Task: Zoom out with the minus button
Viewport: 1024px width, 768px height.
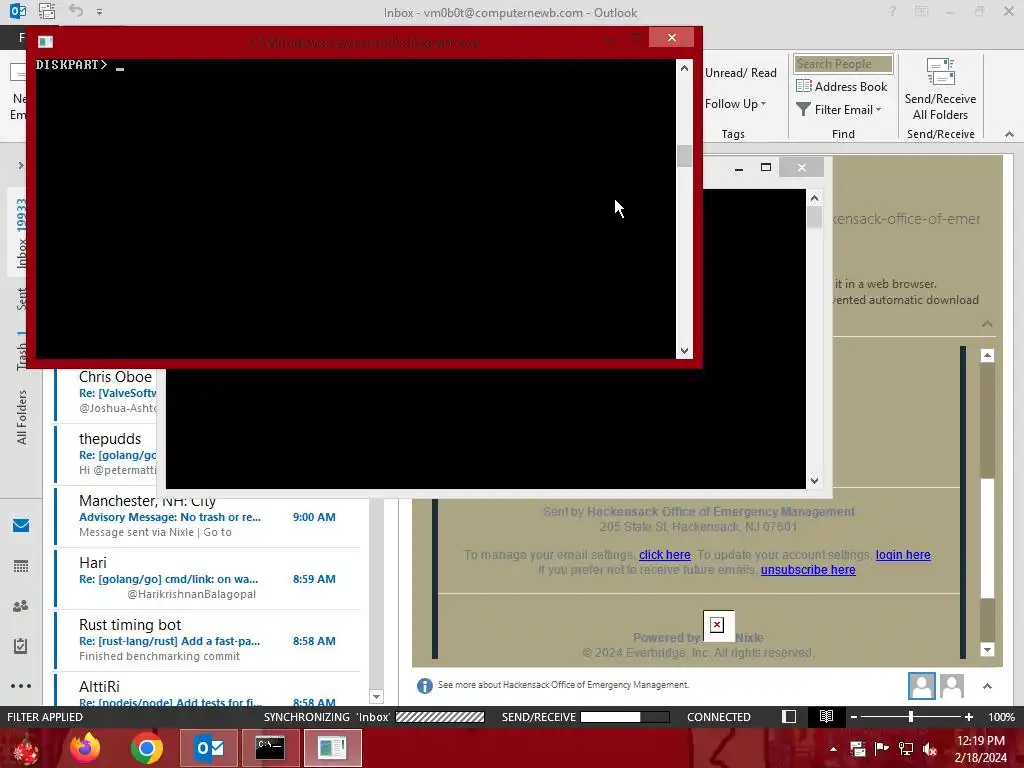Action: [x=854, y=717]
